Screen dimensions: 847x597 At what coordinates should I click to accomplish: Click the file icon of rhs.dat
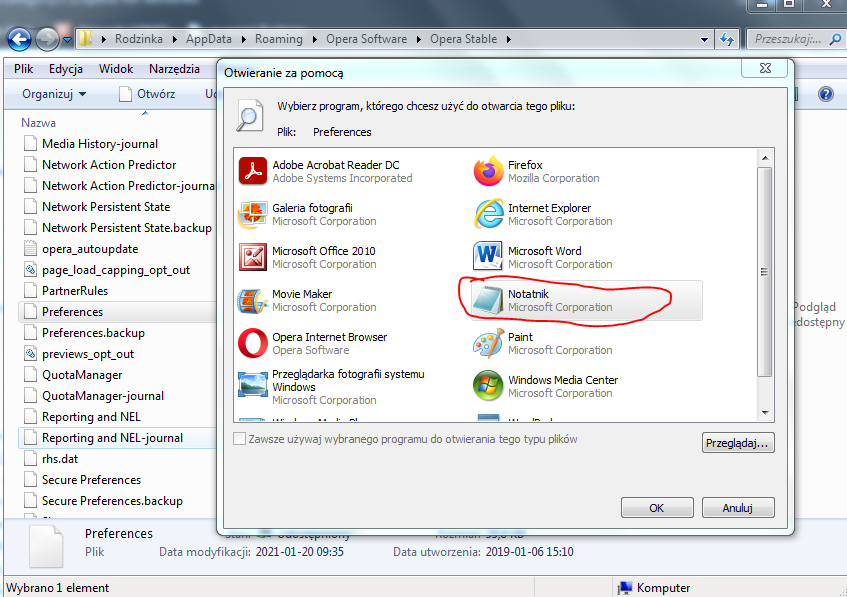[x=30, y=459]
